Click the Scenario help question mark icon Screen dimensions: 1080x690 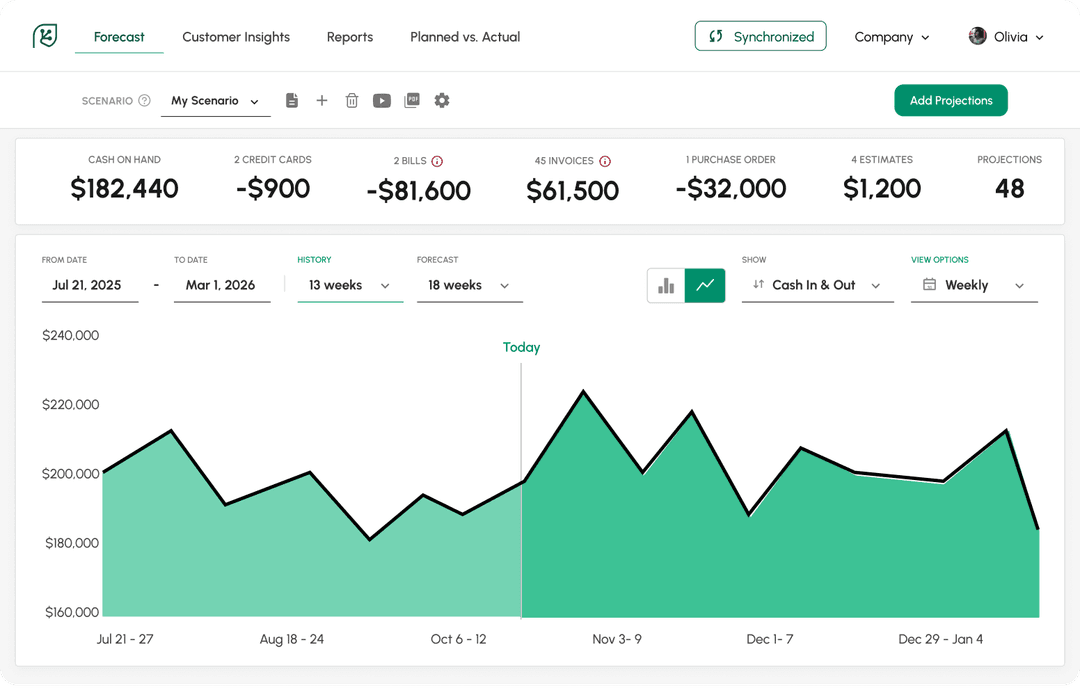(144, 101)
